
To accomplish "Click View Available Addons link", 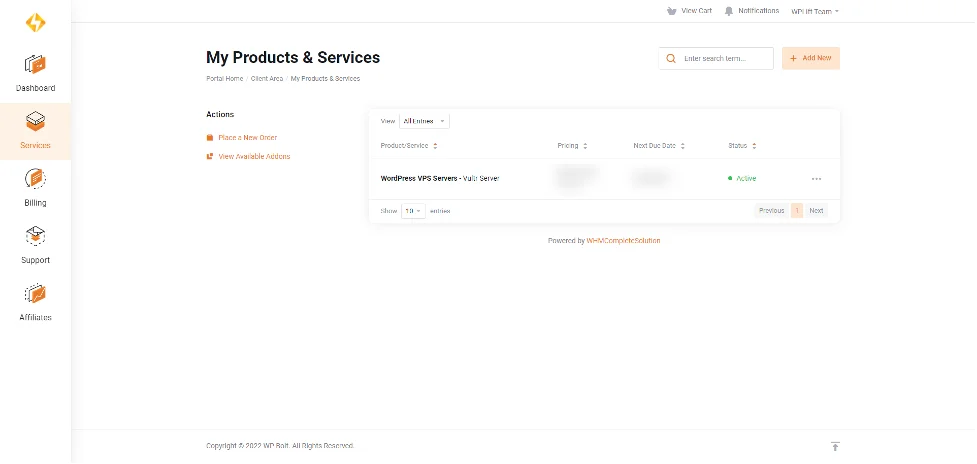I will click(x=254, y=156).
